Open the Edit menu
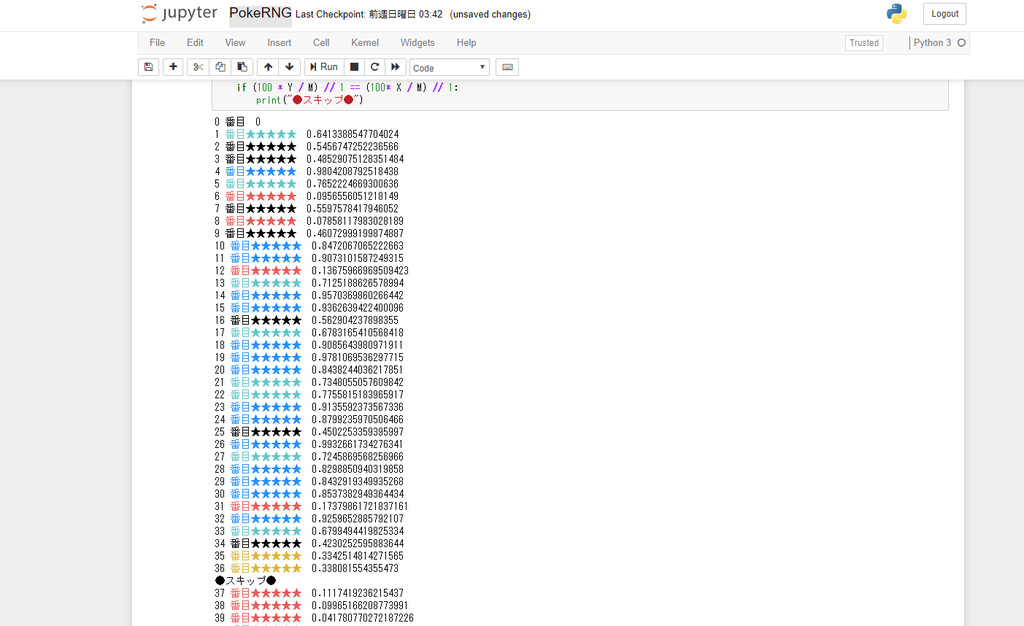The width and height of the screenshot is (1024, 626). click(195, 42)
